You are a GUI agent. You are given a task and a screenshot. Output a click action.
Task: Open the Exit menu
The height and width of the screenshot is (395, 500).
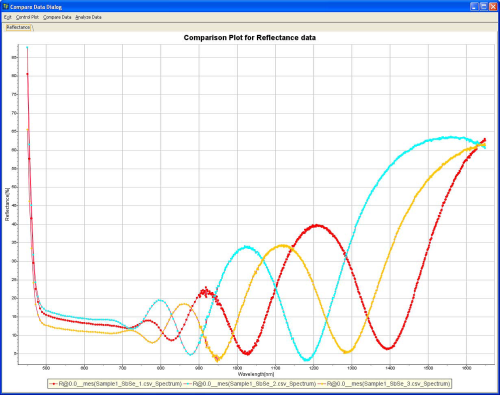pyautogui.click(x=8, y=17)
